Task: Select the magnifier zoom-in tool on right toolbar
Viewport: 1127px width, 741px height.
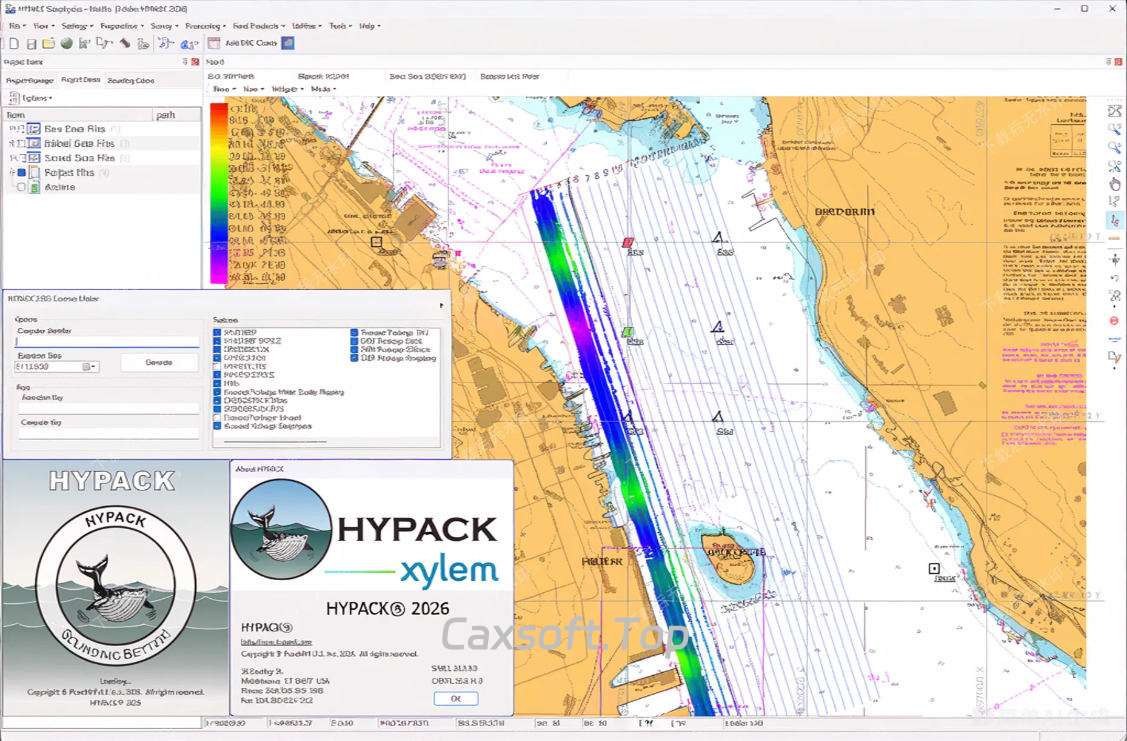Action: [x=1114, y=129]
